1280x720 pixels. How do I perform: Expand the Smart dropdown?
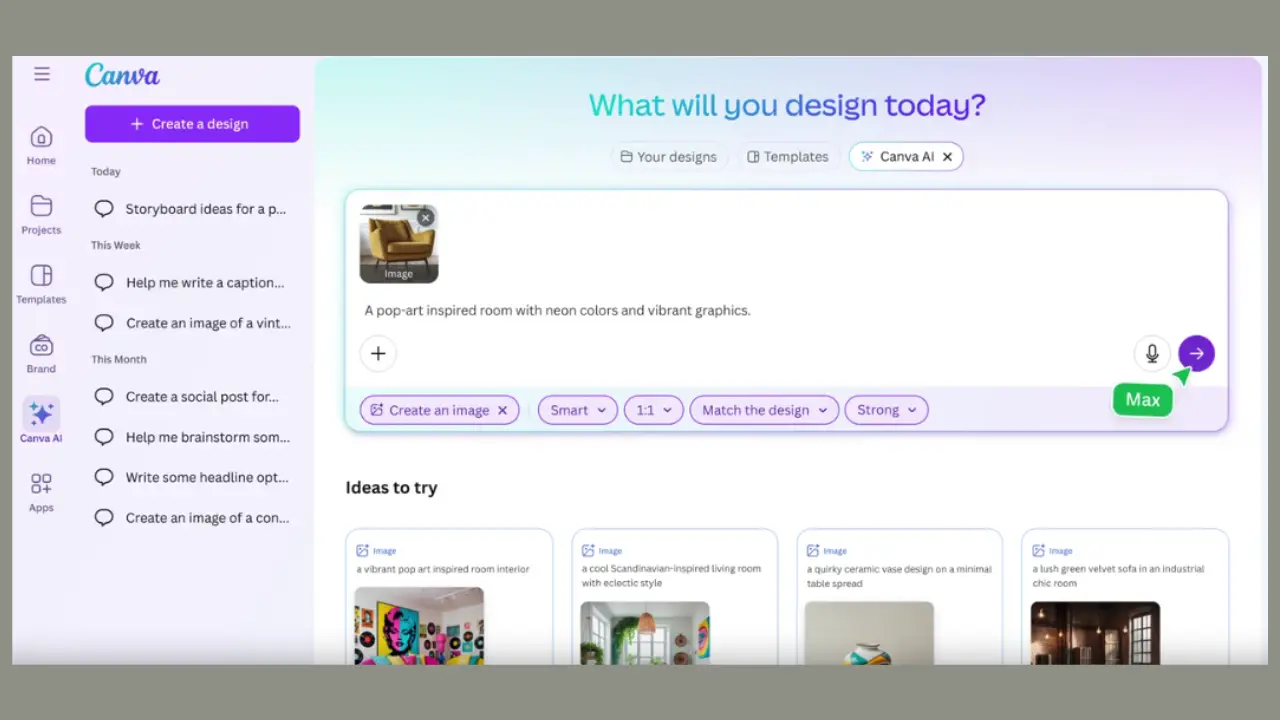[578, 410]
